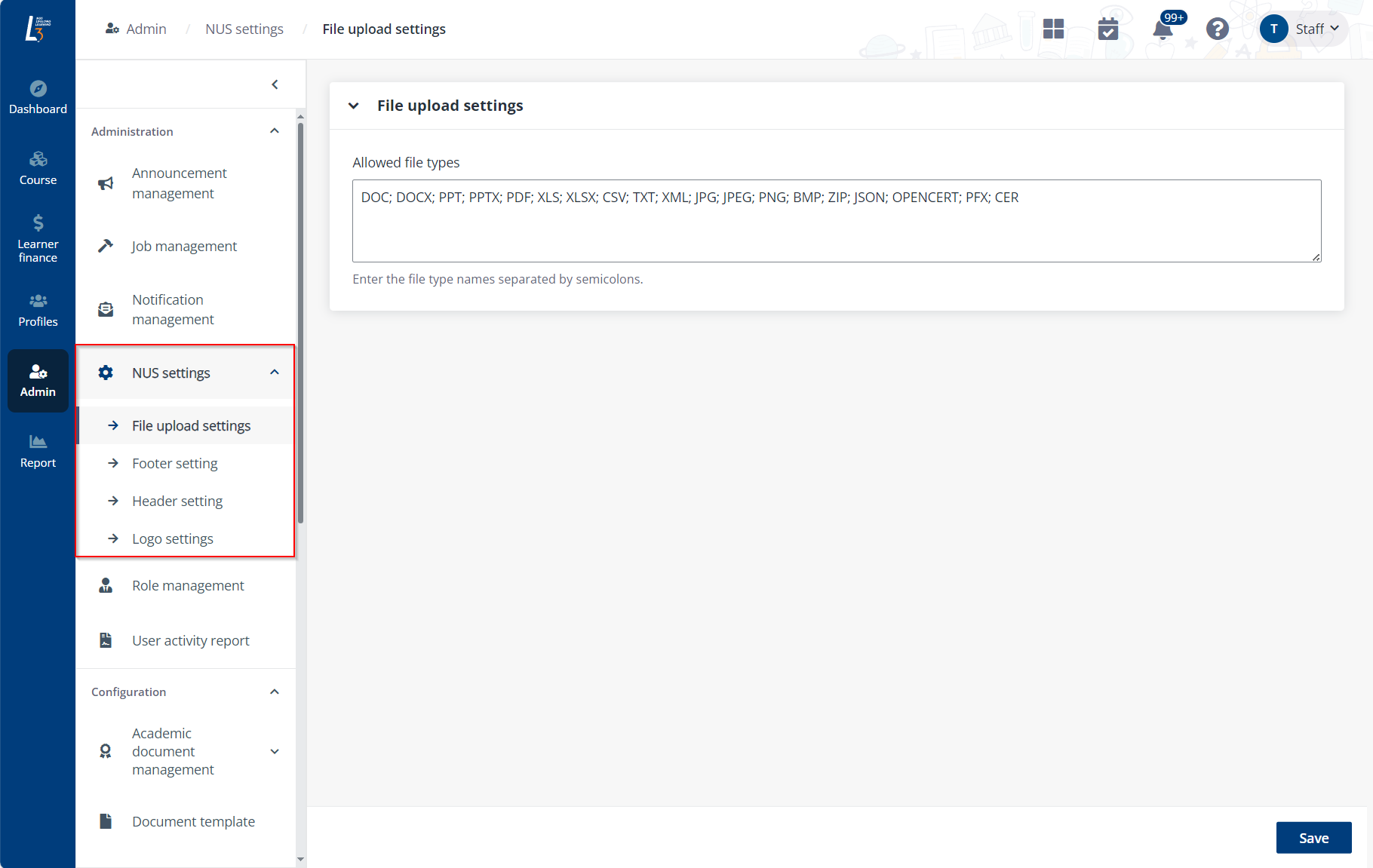Screen dimensions: 1373x868
Task: Open Course section in sidebar
Action: coord(38,168)
